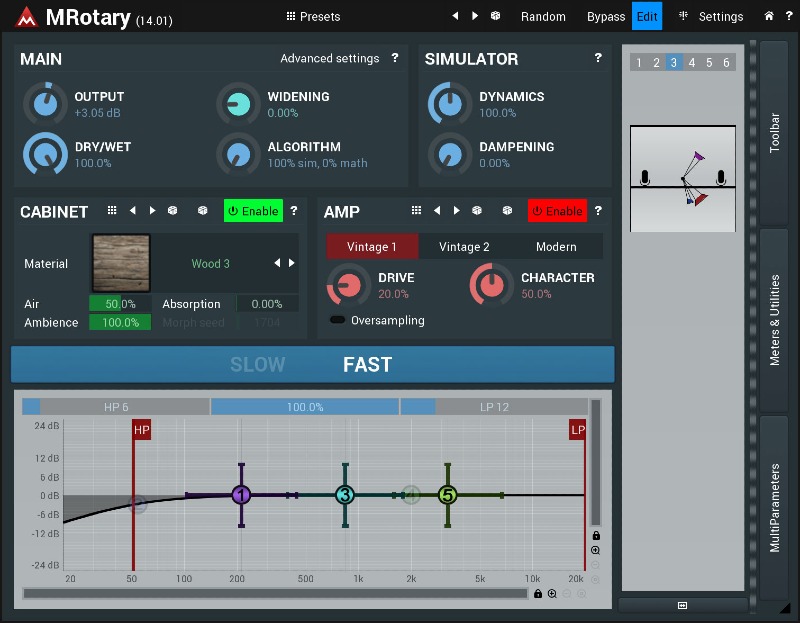The height and width of the screenshot is (623, 800).
Task: Toggle the Edit mode button
Action: coord(647,16)
